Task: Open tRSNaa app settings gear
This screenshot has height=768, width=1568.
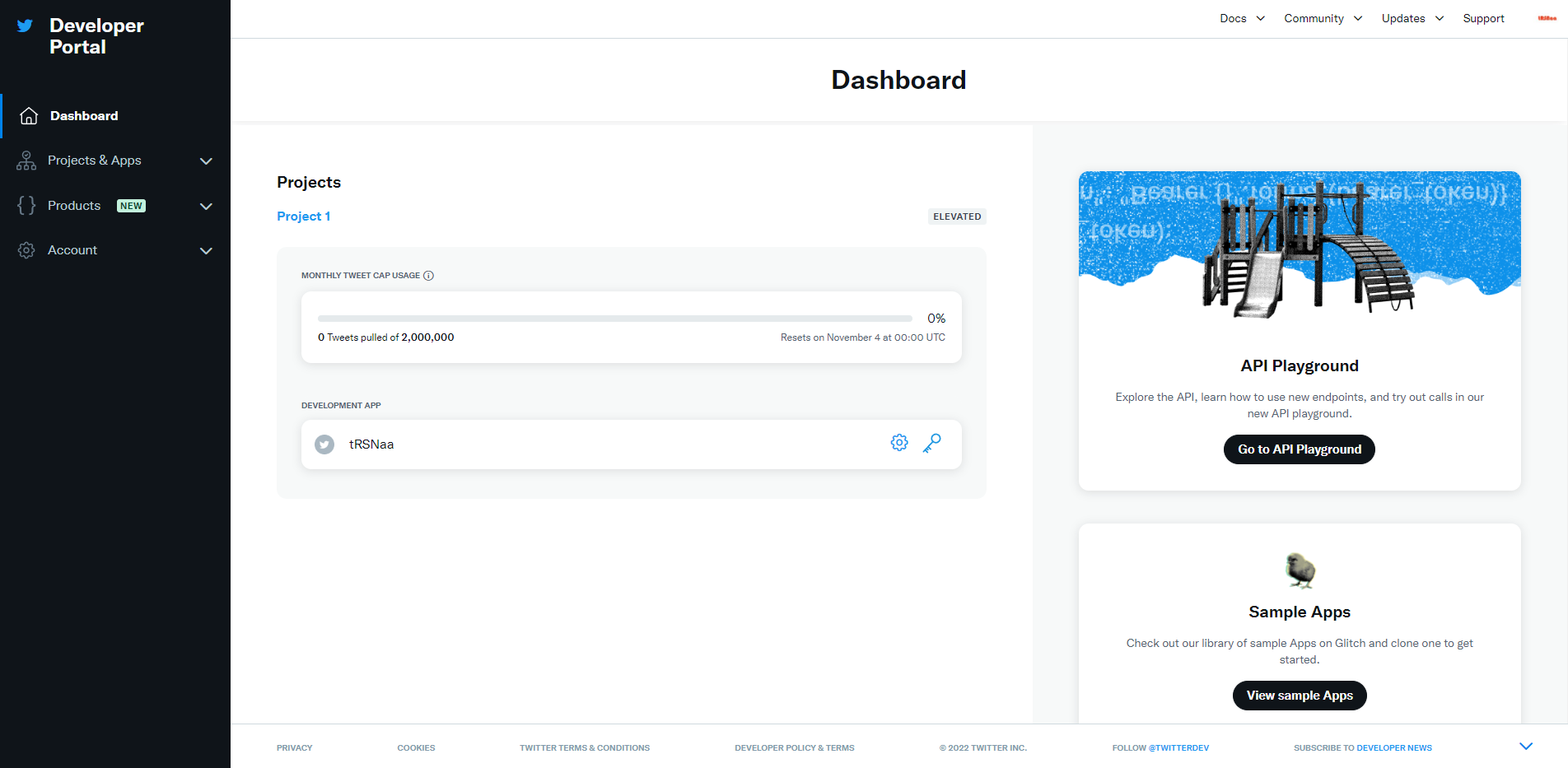Action: coord(899,443)
